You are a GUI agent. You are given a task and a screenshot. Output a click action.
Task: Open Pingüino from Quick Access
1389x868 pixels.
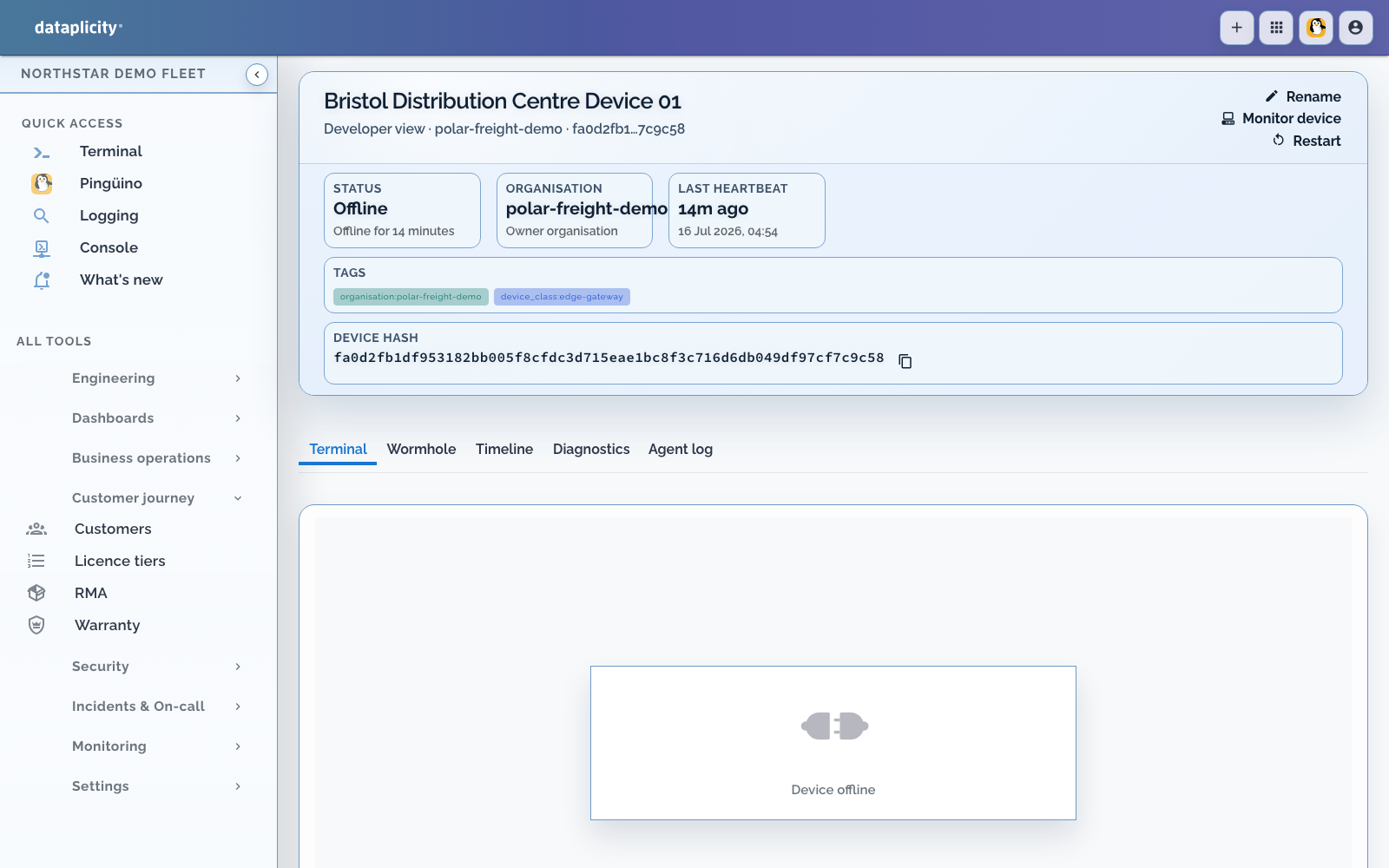pos(111,183)
